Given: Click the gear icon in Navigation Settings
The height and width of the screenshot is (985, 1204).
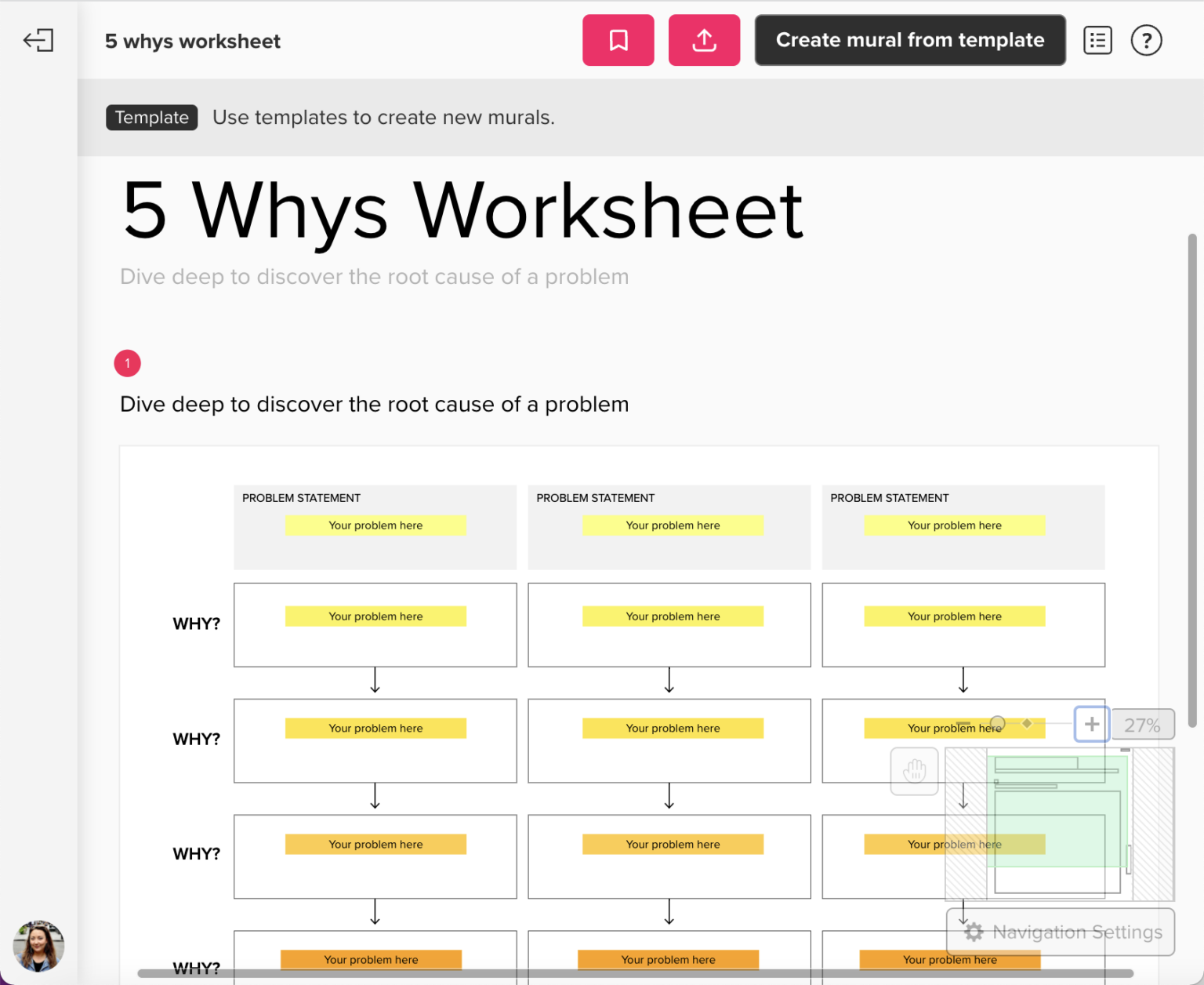Looking at the screenshot, I should pos(974,932).
